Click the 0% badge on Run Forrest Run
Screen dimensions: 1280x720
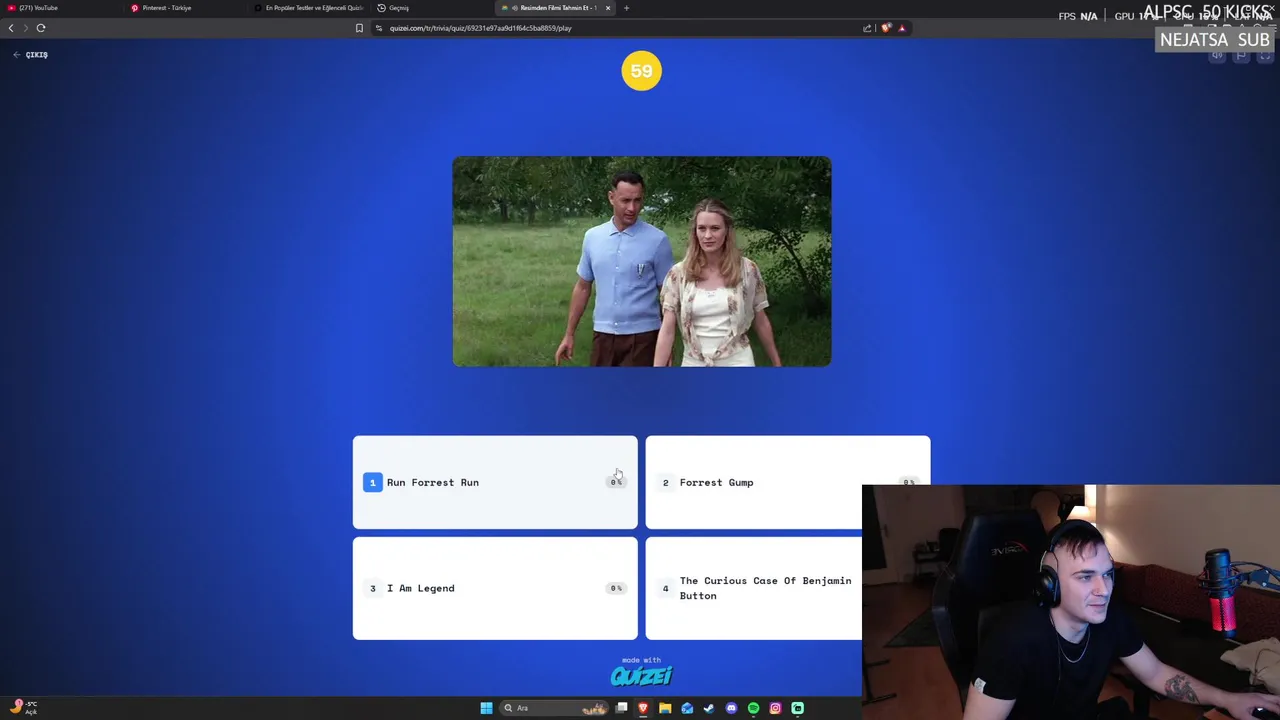click(x=616, y=482)
